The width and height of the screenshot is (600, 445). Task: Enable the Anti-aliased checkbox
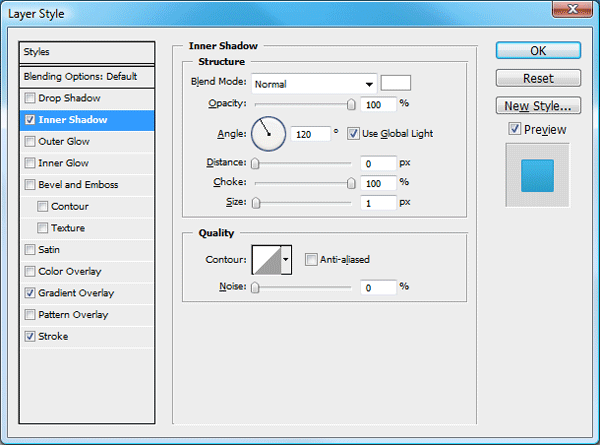click(311, 260)
